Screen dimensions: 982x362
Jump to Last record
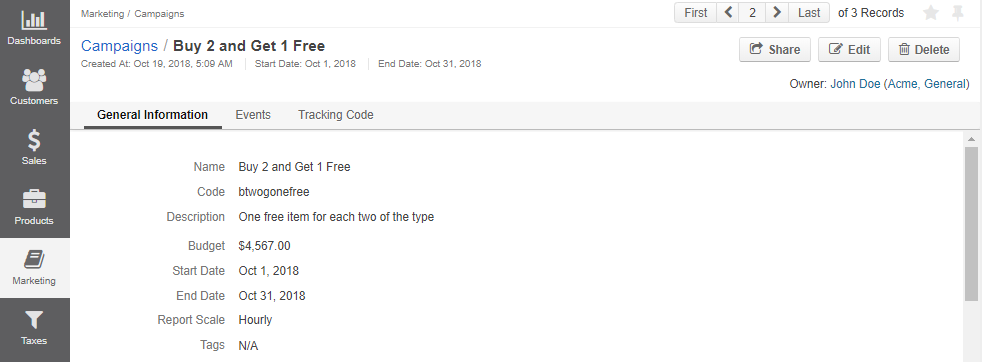809,13
